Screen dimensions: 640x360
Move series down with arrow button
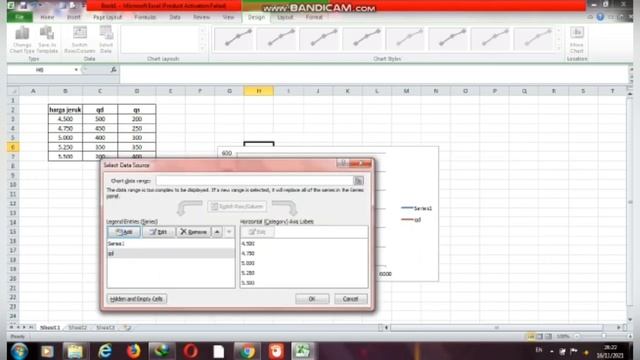pos(229,232)
